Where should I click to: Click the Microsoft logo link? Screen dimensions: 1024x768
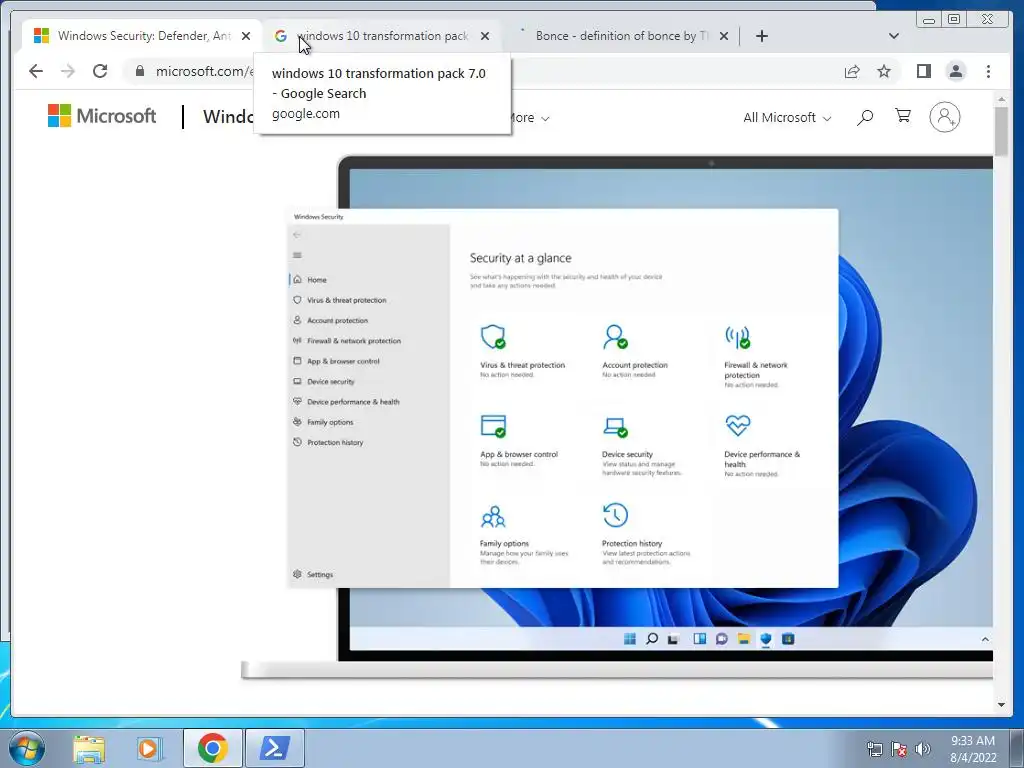pos(102,116)
